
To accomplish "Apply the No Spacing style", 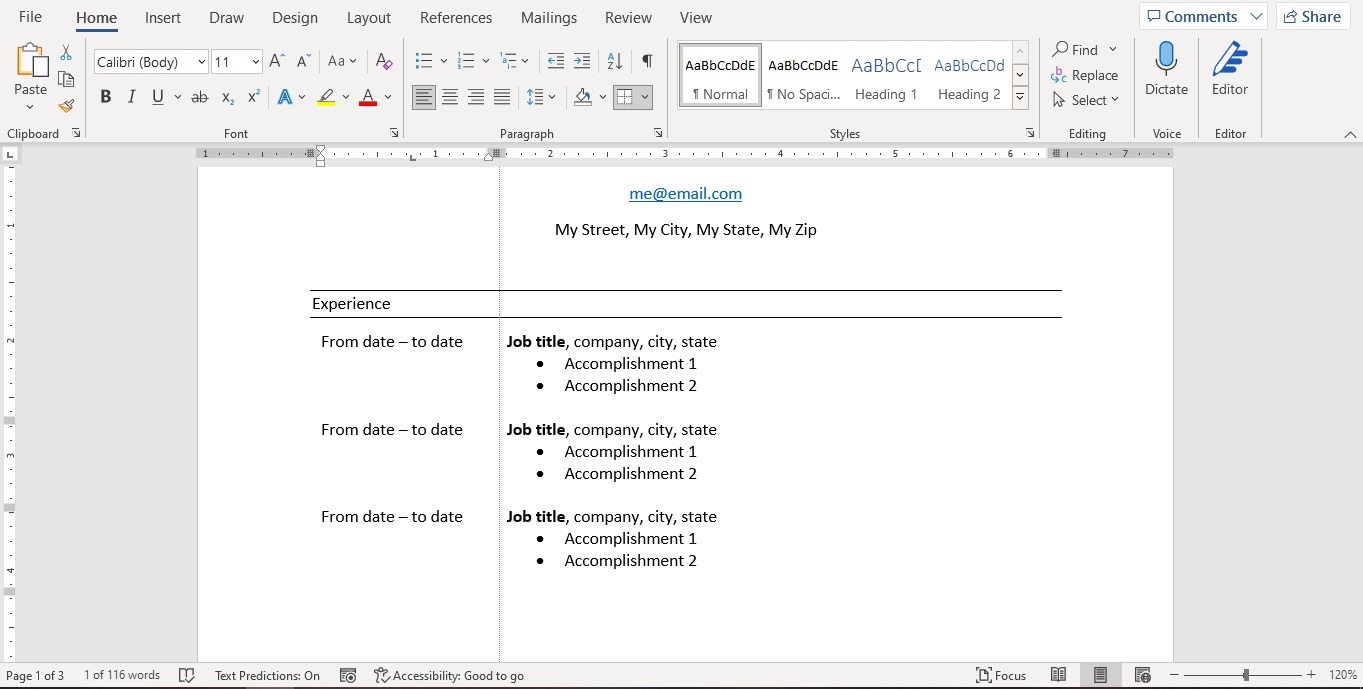I will [803, 76].
